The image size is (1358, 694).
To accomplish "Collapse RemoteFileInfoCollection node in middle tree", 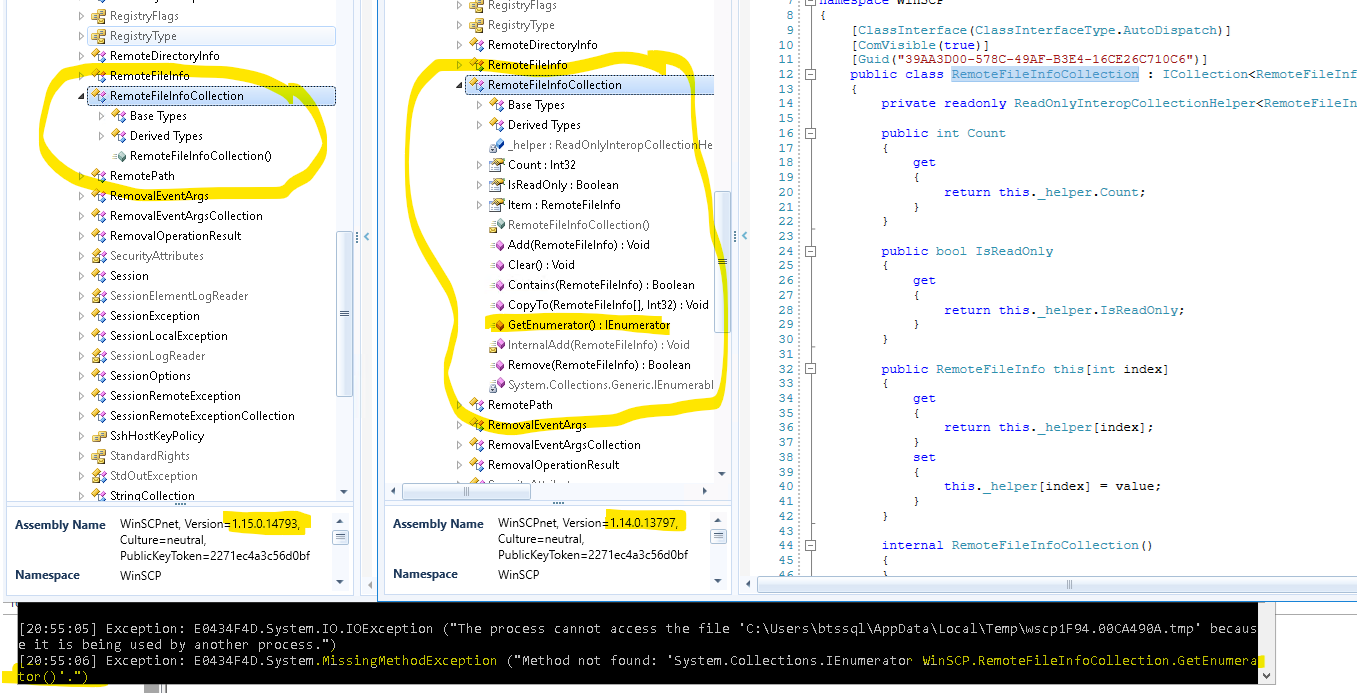I will tap(460, 85).
